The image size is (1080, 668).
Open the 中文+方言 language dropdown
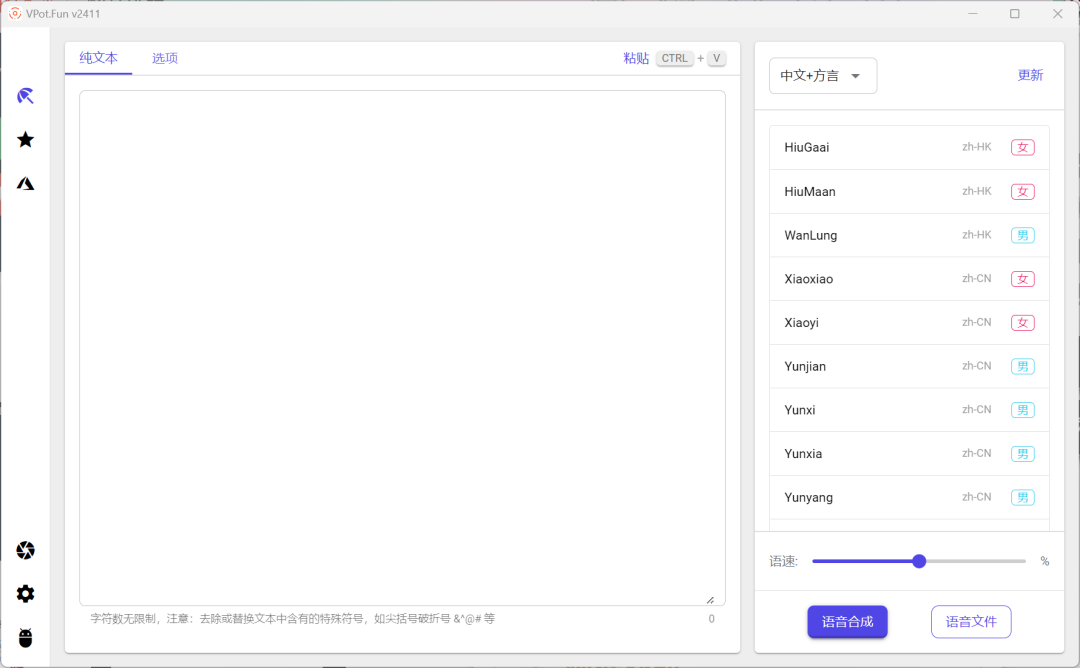pyautogui.click(x=822, y=76)
